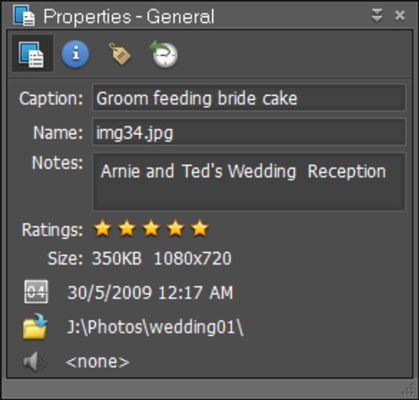Set rating to five stars
Screen dimensions: 419x400
click(200, 229)
